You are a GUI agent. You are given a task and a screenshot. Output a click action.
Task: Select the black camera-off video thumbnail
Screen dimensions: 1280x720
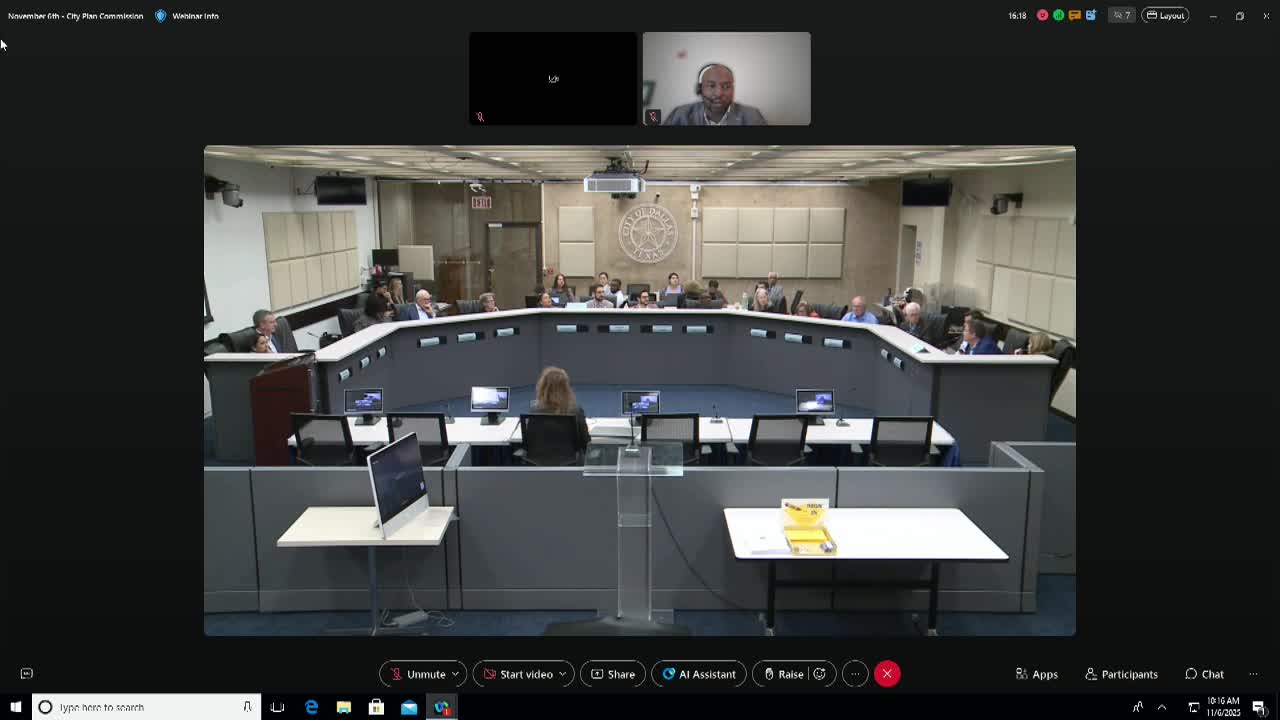(553, 79)
